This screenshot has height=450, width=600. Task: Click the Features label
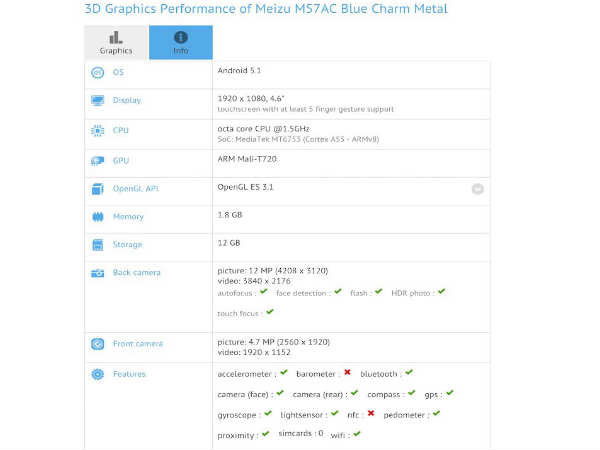tap(129, 374)
